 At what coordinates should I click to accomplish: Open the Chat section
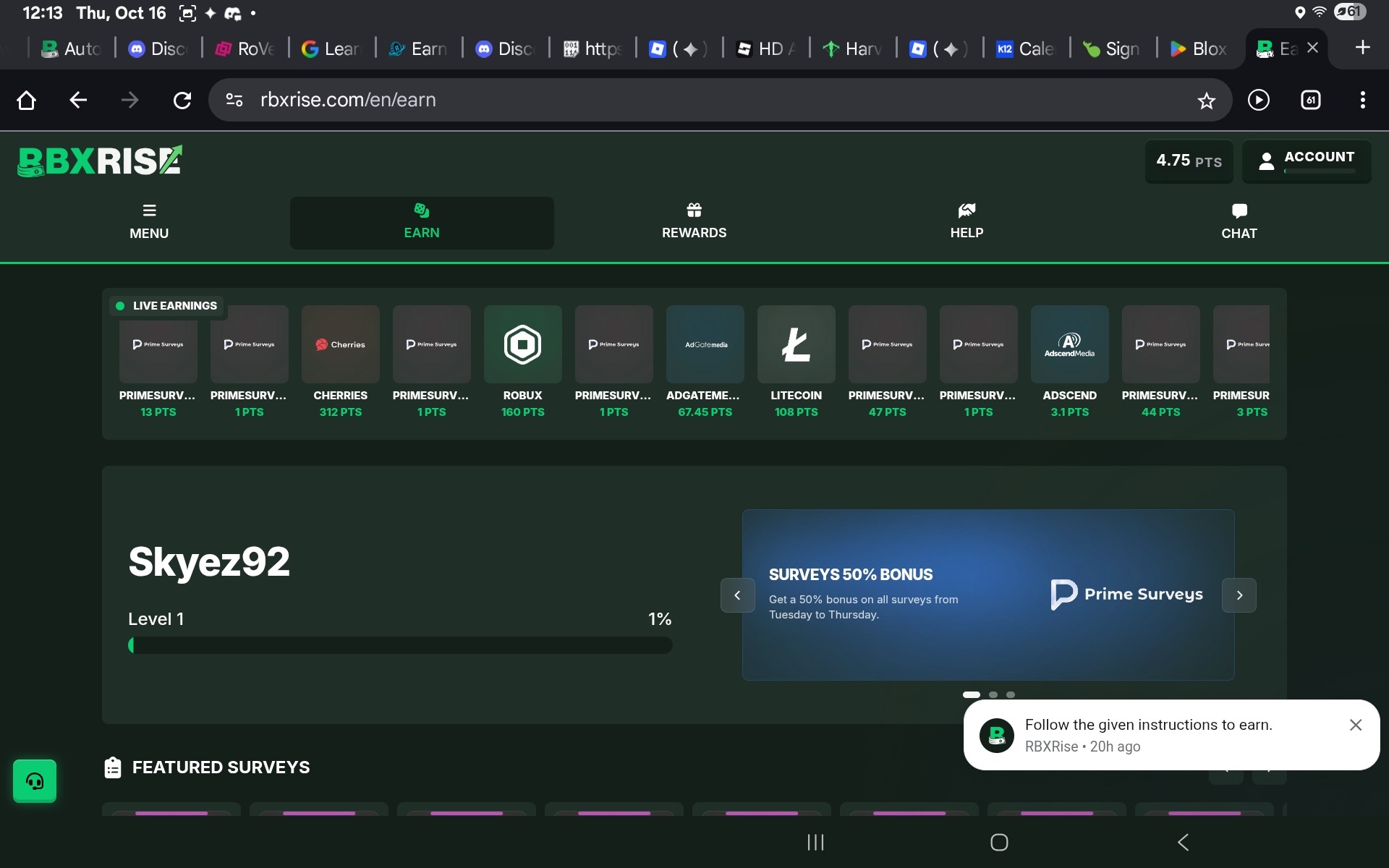coord(1239,222)
